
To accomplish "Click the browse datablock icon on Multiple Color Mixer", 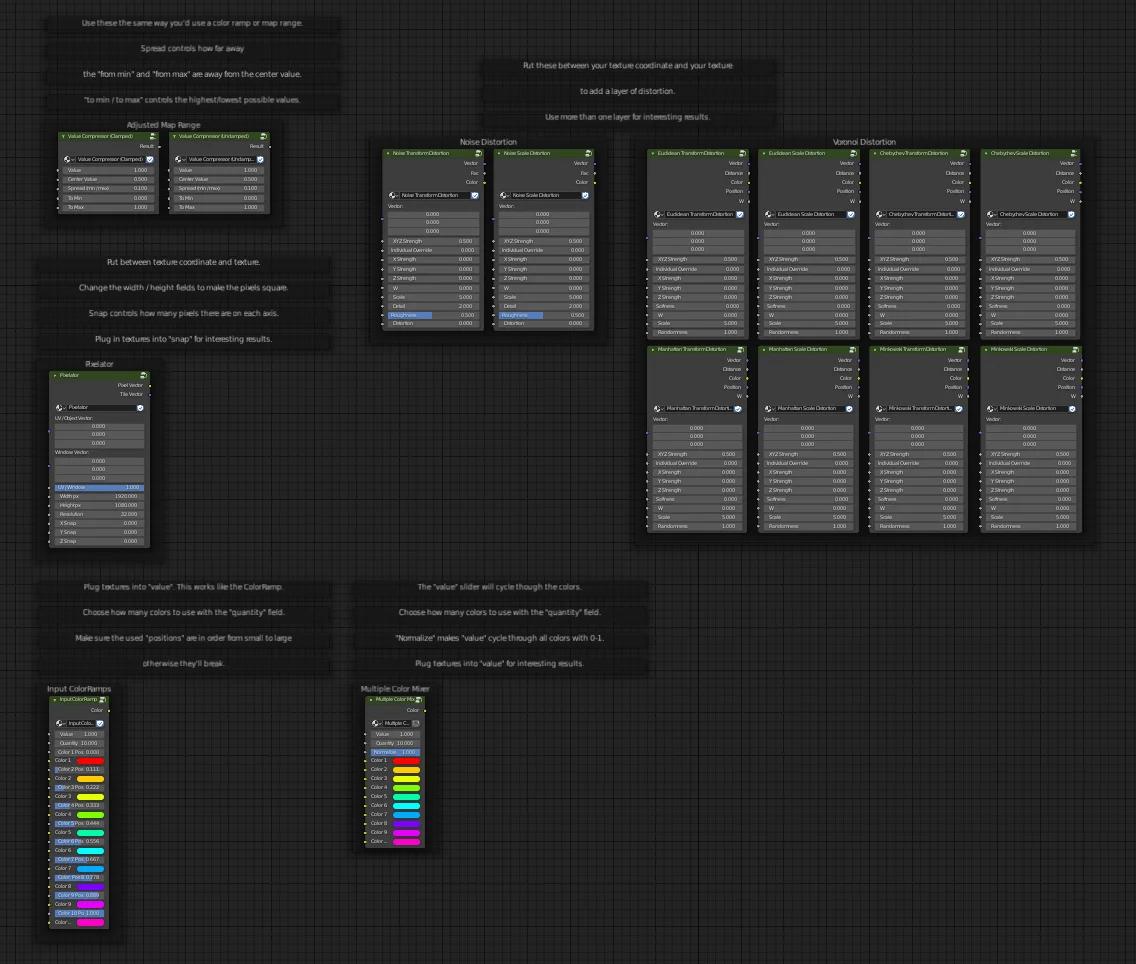I will click(x=375, y=723).
